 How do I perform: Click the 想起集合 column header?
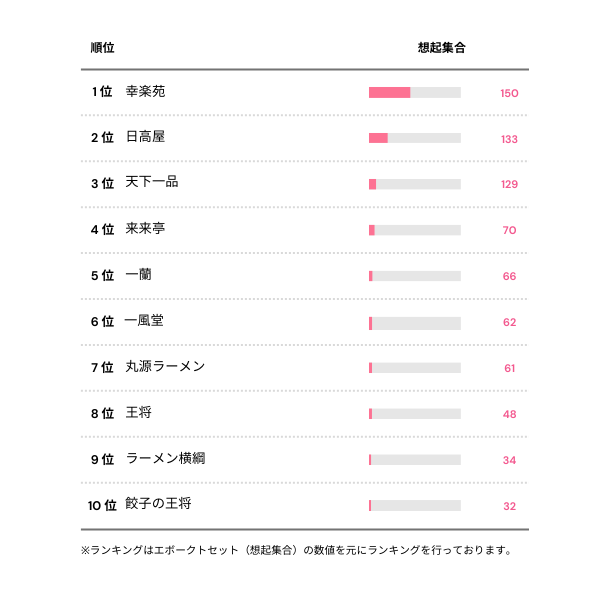click(441, 47)
